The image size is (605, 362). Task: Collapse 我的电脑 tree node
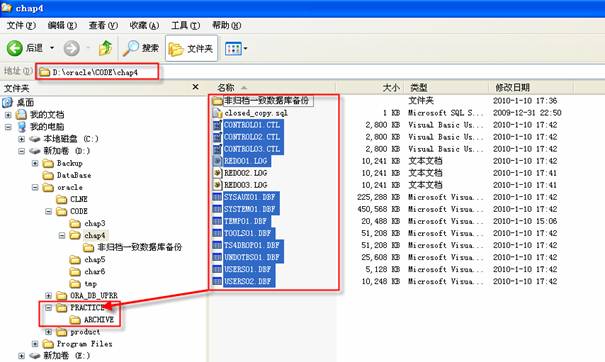point(8,127)
